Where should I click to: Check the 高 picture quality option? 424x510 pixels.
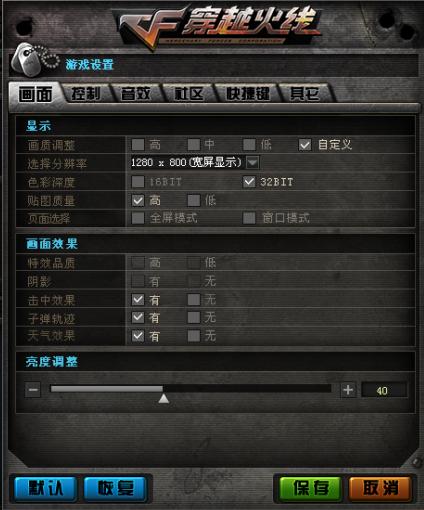pyautogui.click(x=138, y=145)
